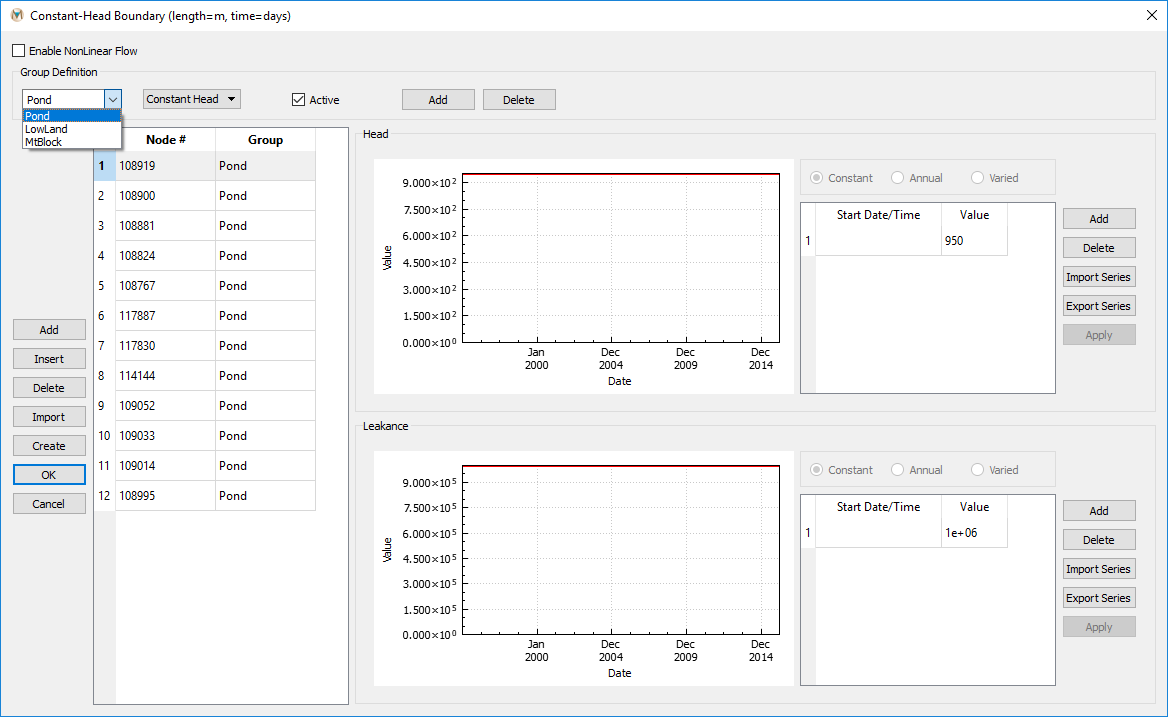
Task: Select node cell 108900
Action: coord(165,196)
